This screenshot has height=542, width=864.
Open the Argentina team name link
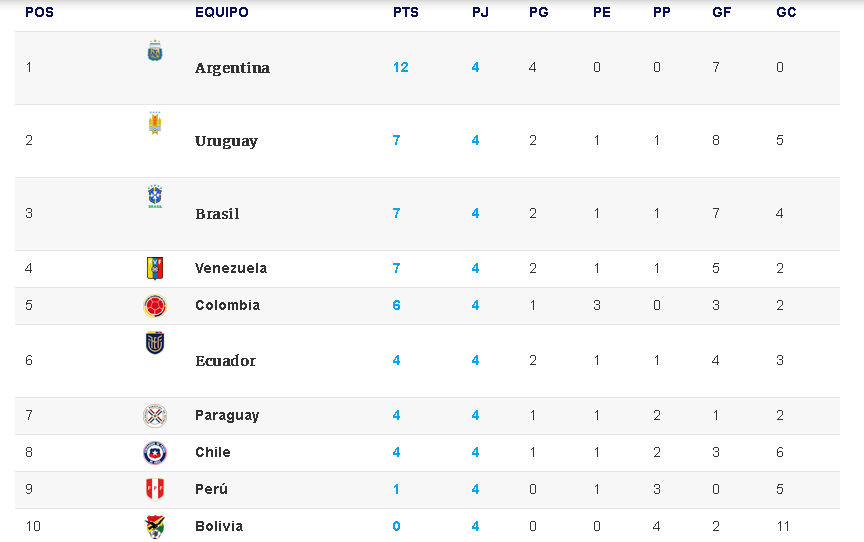232,68
